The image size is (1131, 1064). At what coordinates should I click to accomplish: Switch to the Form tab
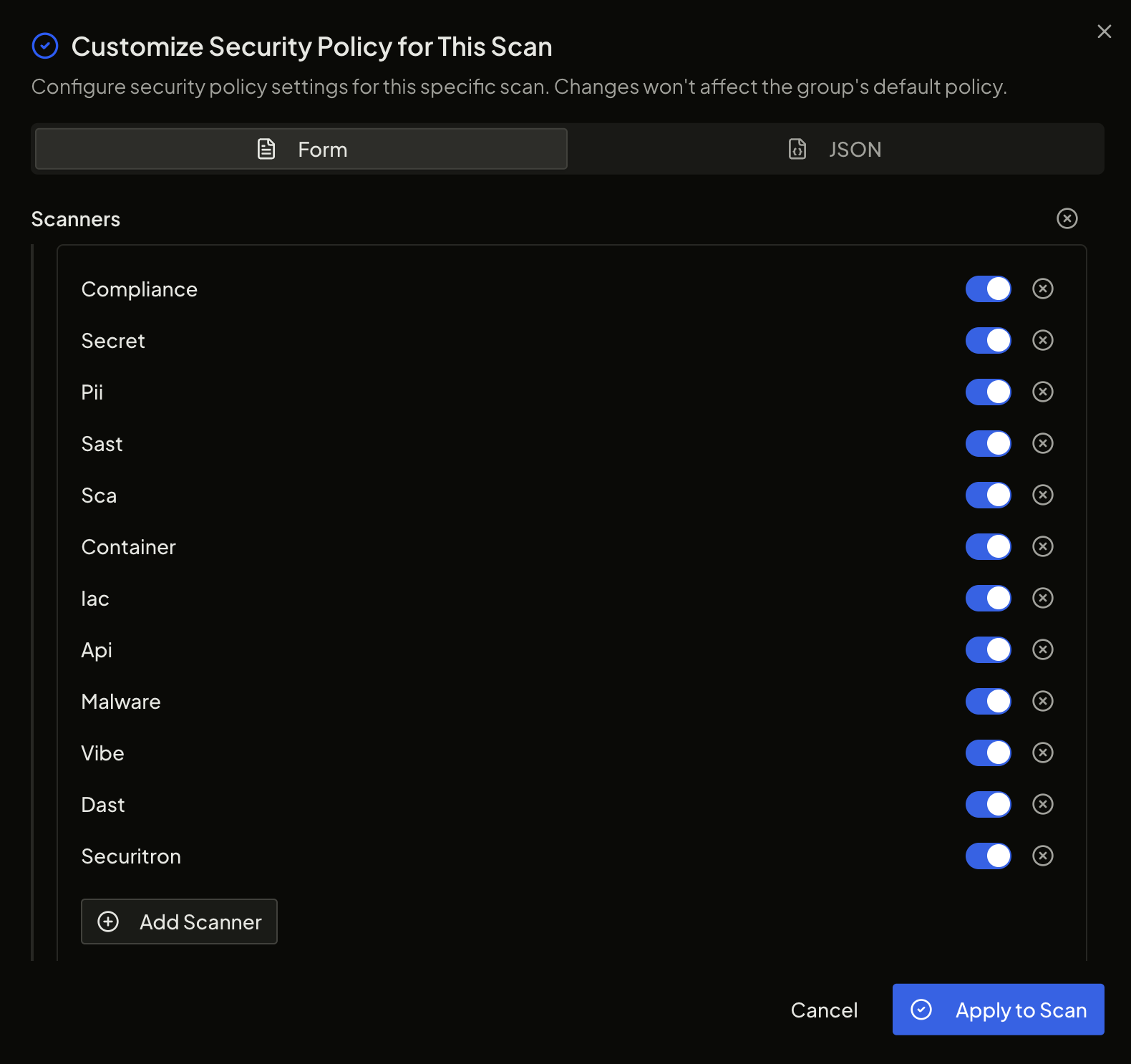(x=301, y=149)
